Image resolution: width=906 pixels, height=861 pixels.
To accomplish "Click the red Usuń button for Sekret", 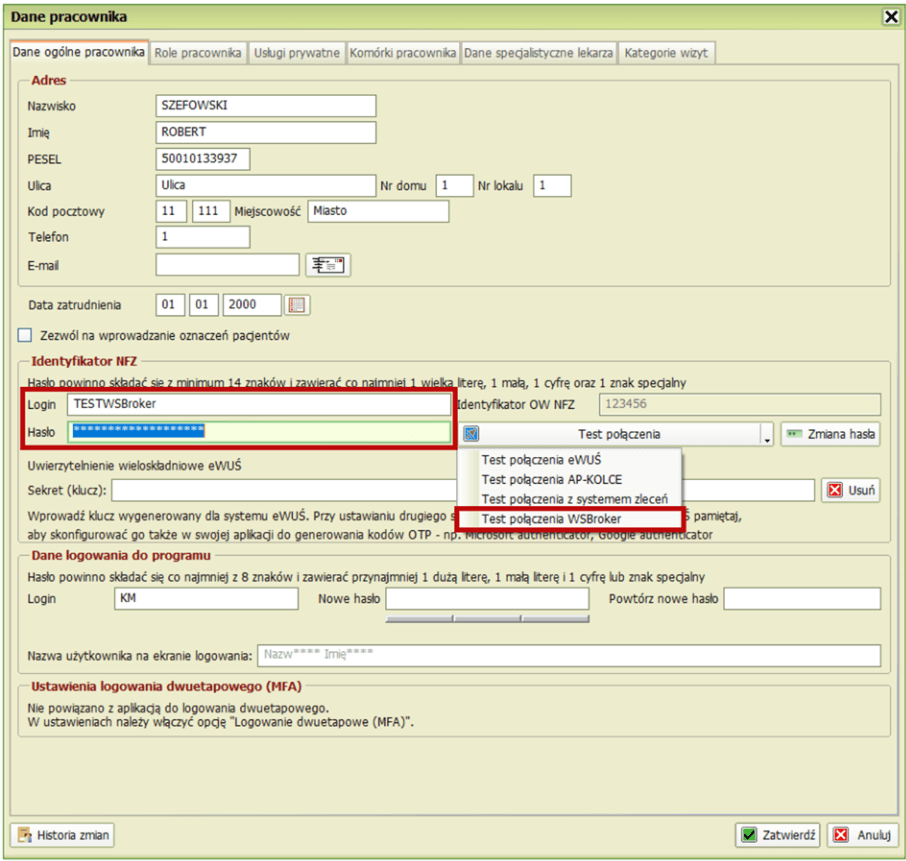I will coord(851,490).
